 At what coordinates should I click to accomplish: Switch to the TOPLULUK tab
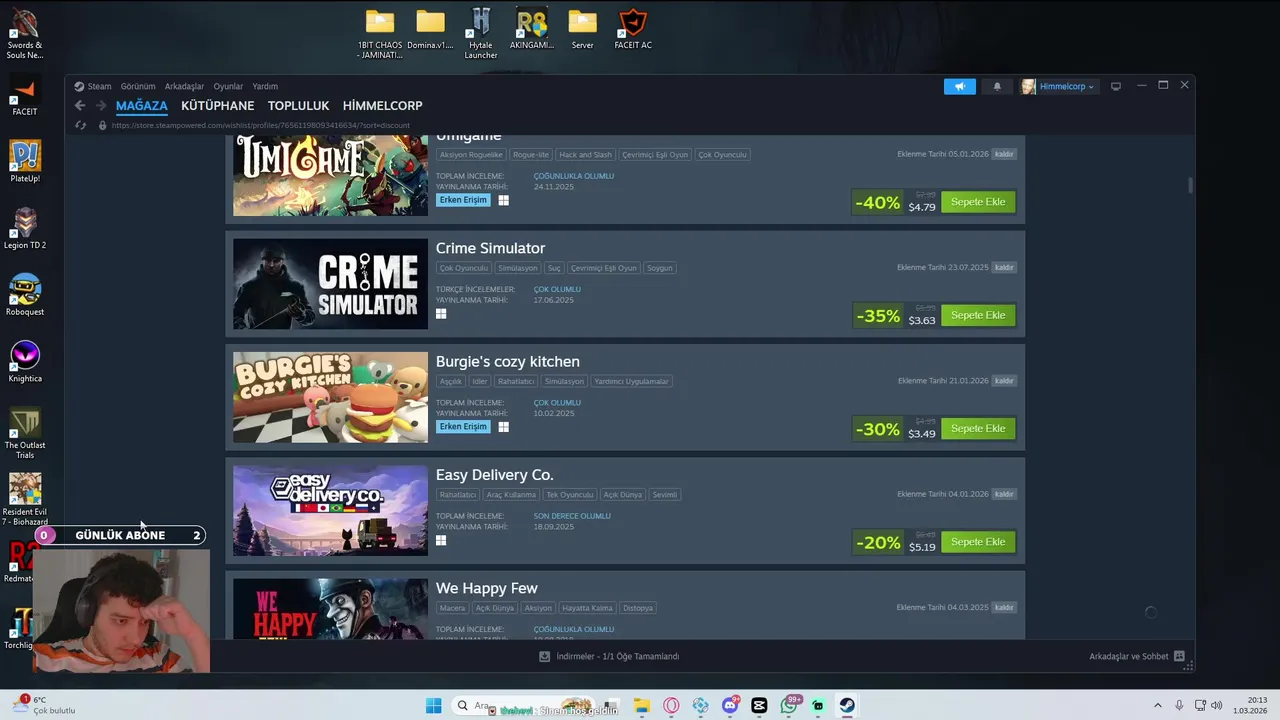click(x=298, y=105)
